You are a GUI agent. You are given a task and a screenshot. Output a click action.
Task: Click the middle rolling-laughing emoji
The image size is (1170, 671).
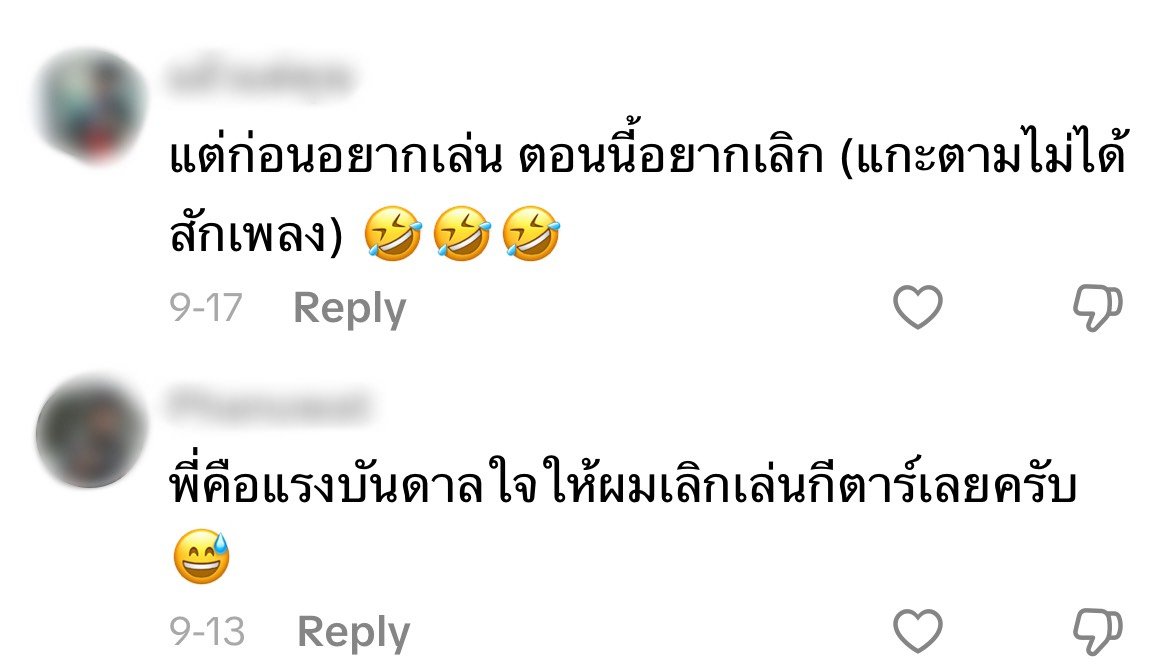click(462, 233)
